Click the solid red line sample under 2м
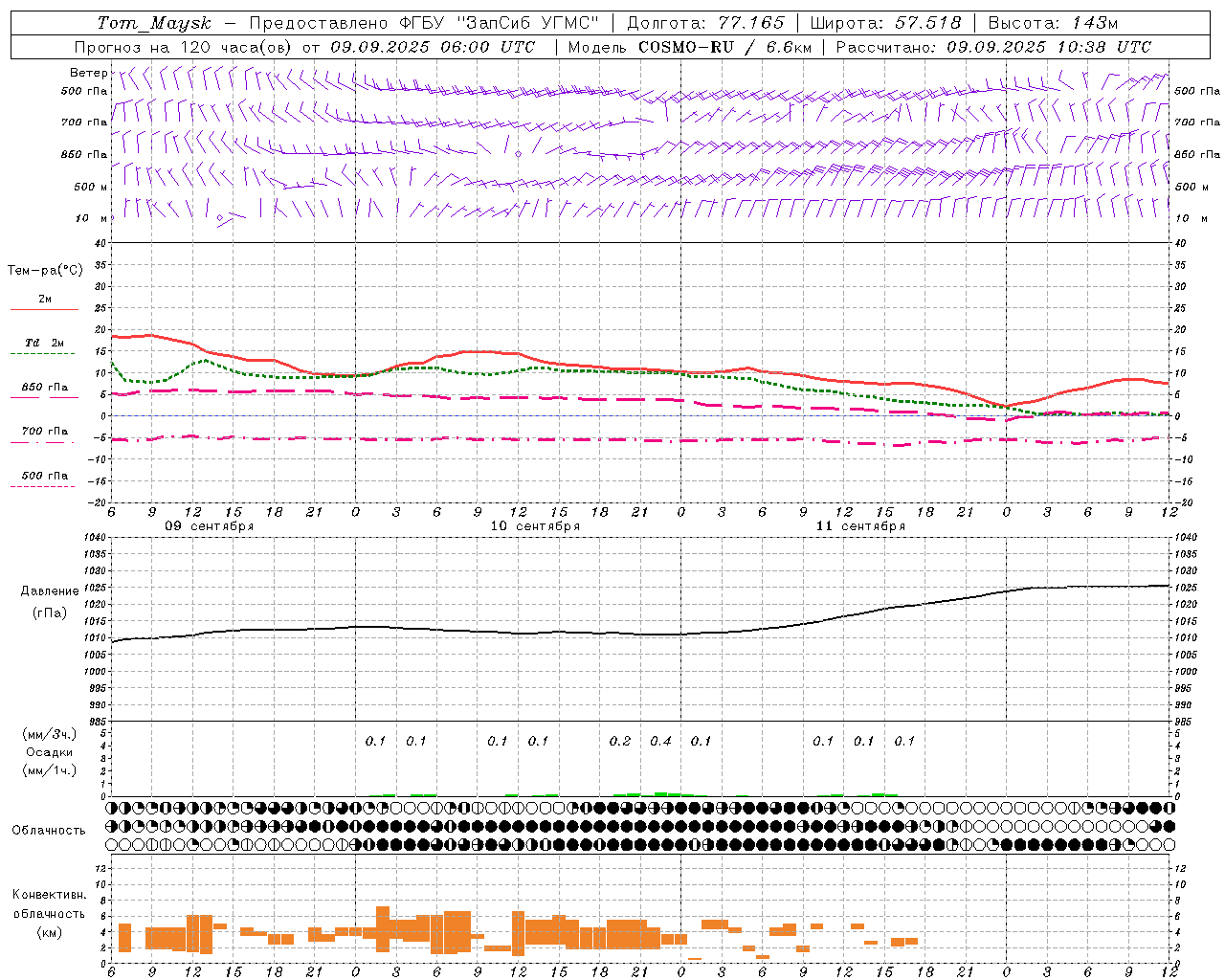 click(x=44, y=309)
